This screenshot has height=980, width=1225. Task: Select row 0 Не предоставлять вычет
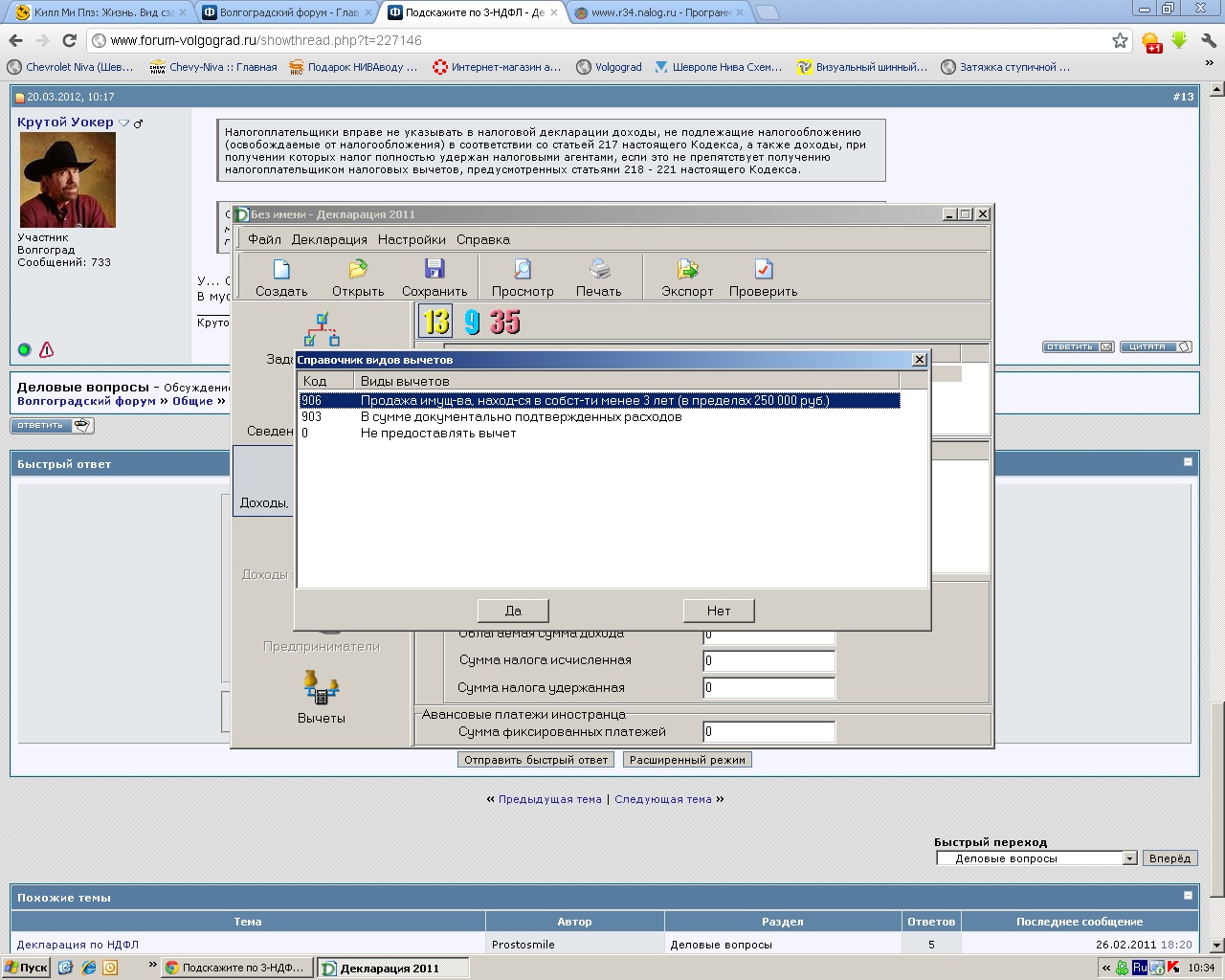(599, 434)
